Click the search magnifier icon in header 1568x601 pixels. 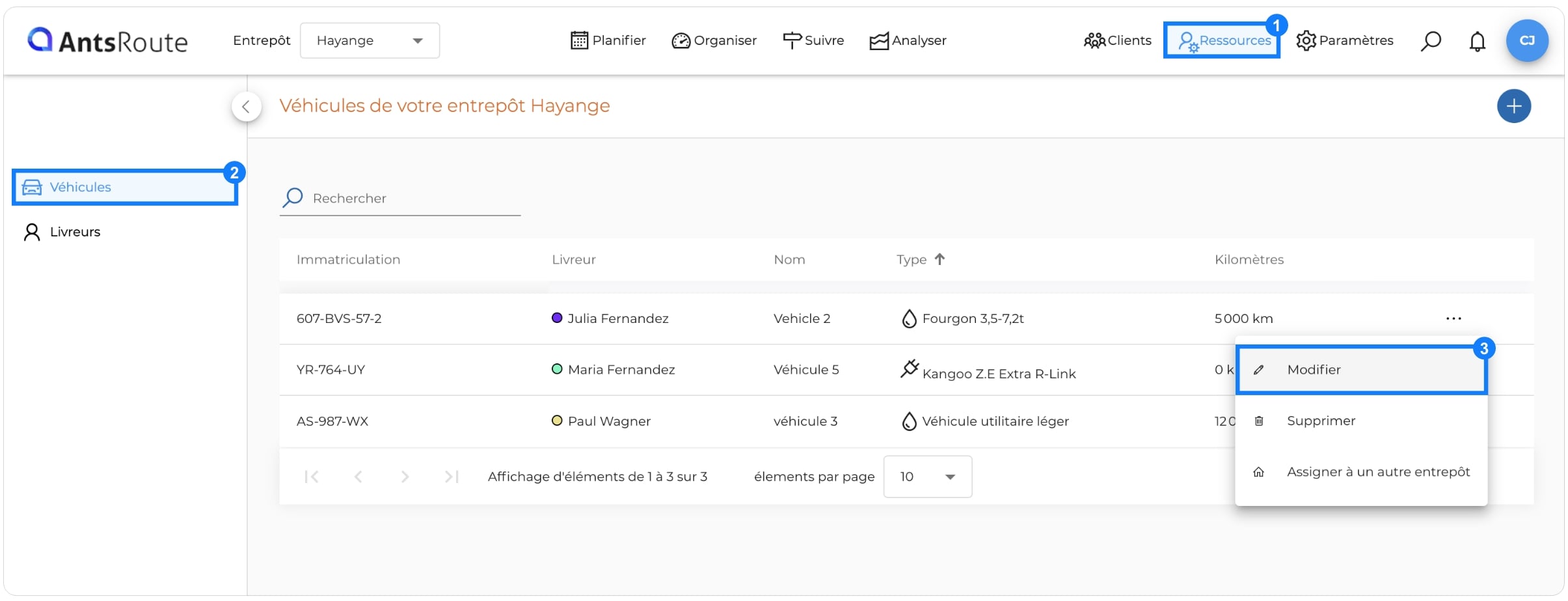pyautogui.click(x=1430, y=41)
